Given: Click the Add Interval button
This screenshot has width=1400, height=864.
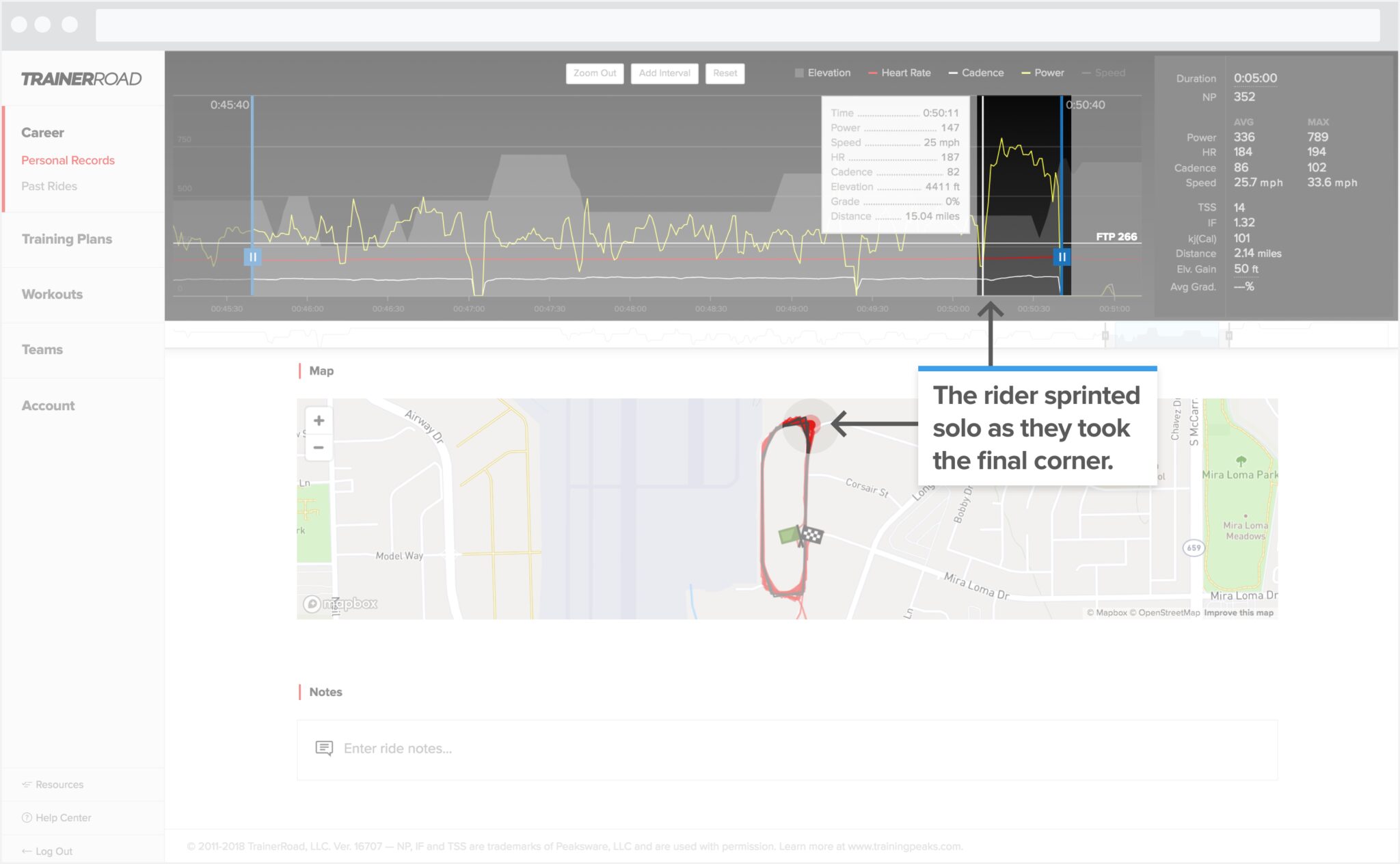Looking at the screenshot, I should (x=665, y=75).
